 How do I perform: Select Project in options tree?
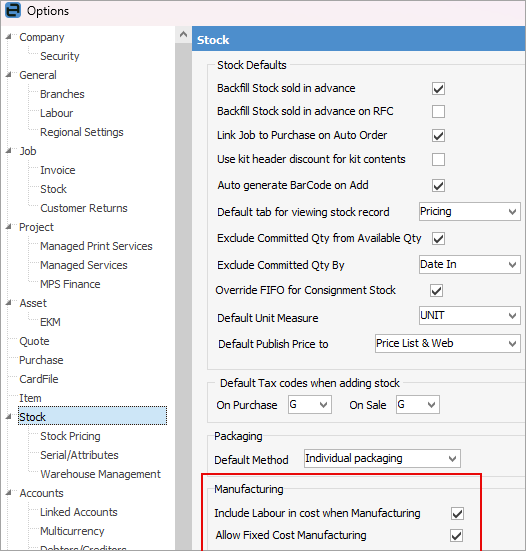(36, 227)
